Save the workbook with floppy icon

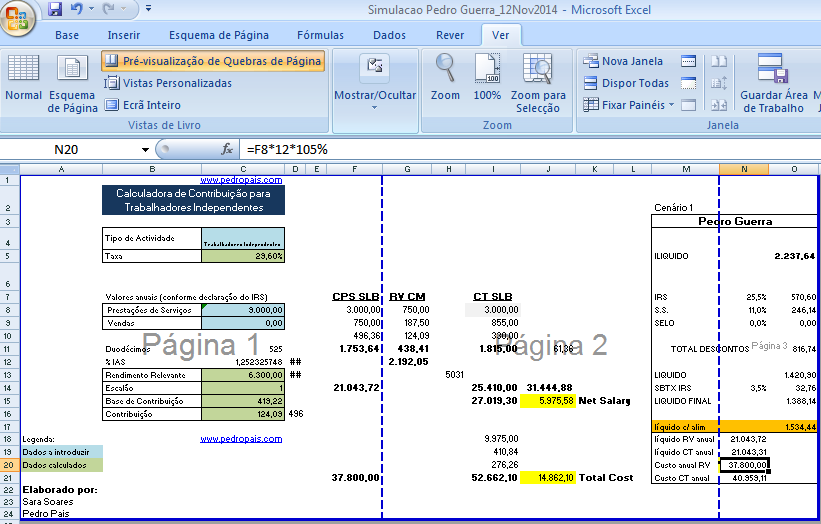tap(55, 9)
